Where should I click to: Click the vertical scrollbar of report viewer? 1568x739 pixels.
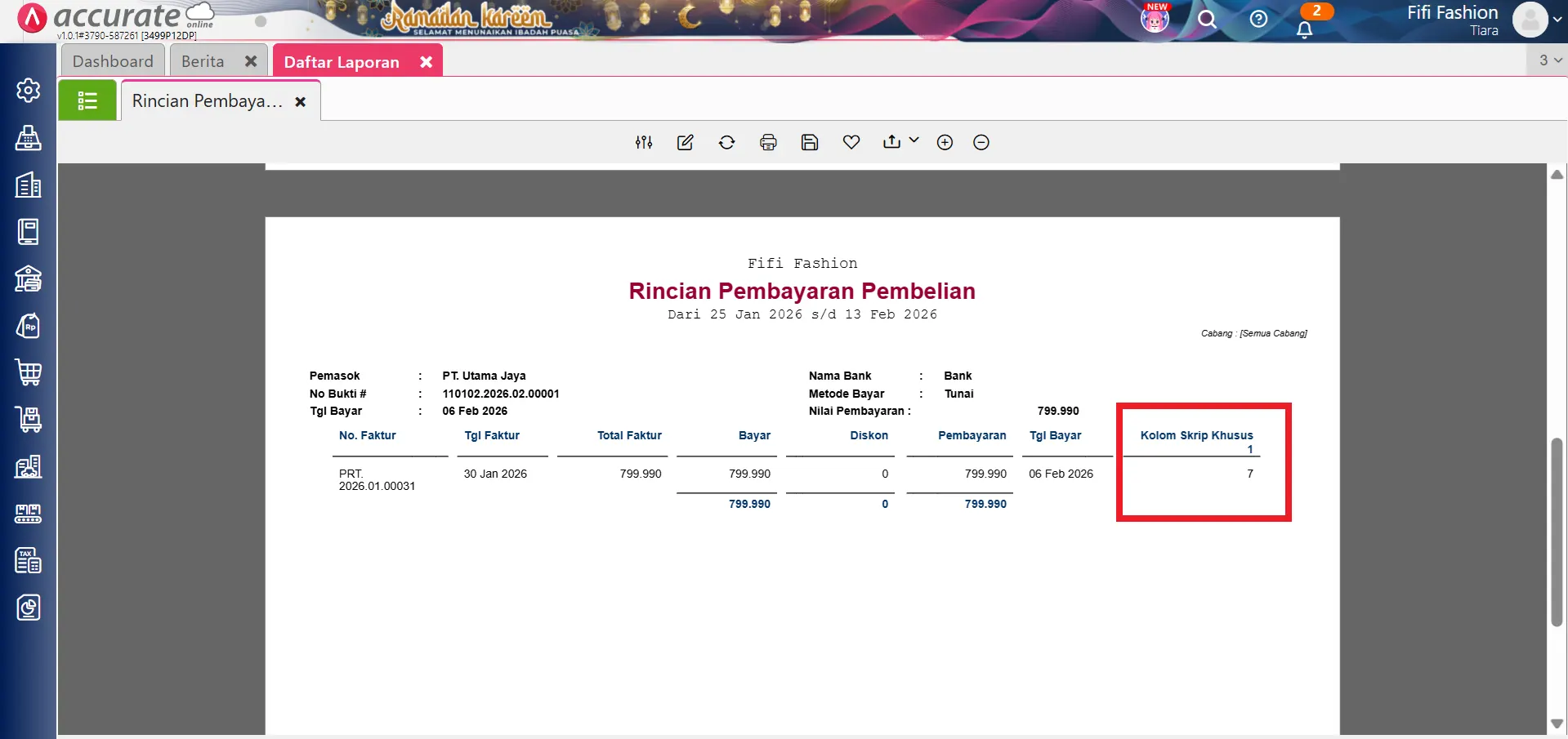[x=1557, y=531]
